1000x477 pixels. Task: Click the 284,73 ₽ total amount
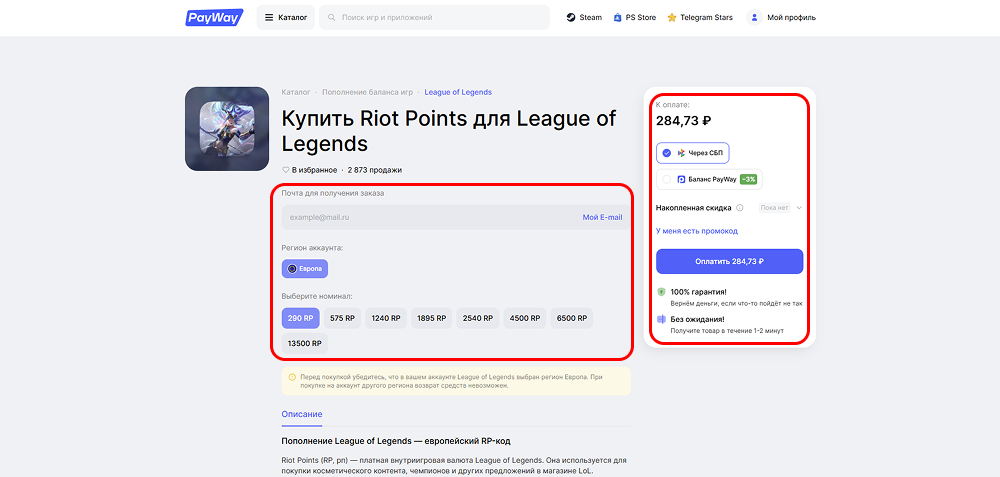[x=684, y=120]
